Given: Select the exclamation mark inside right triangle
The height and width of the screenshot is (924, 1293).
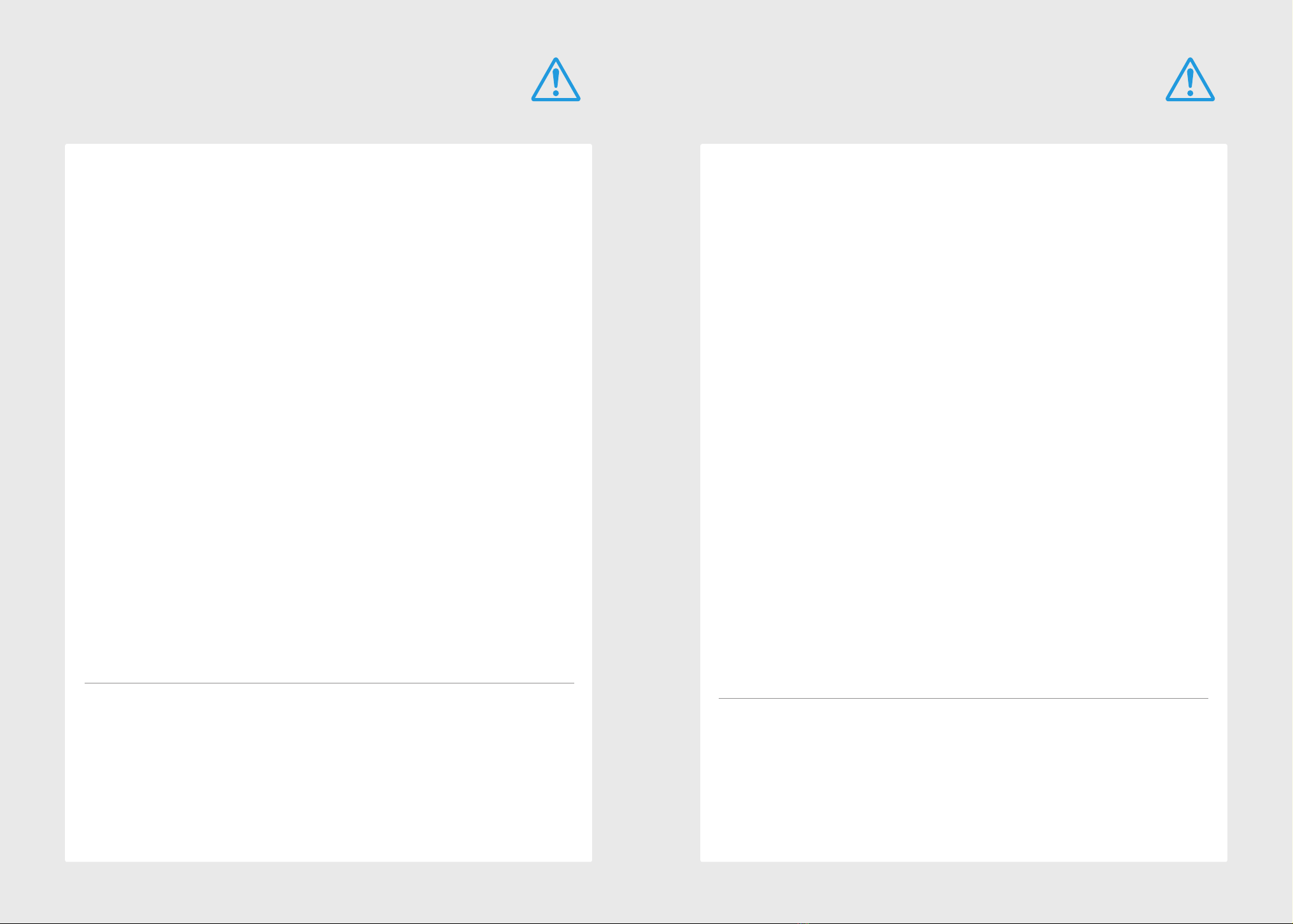Looking at the screenshot, I should coord(1190,82).
